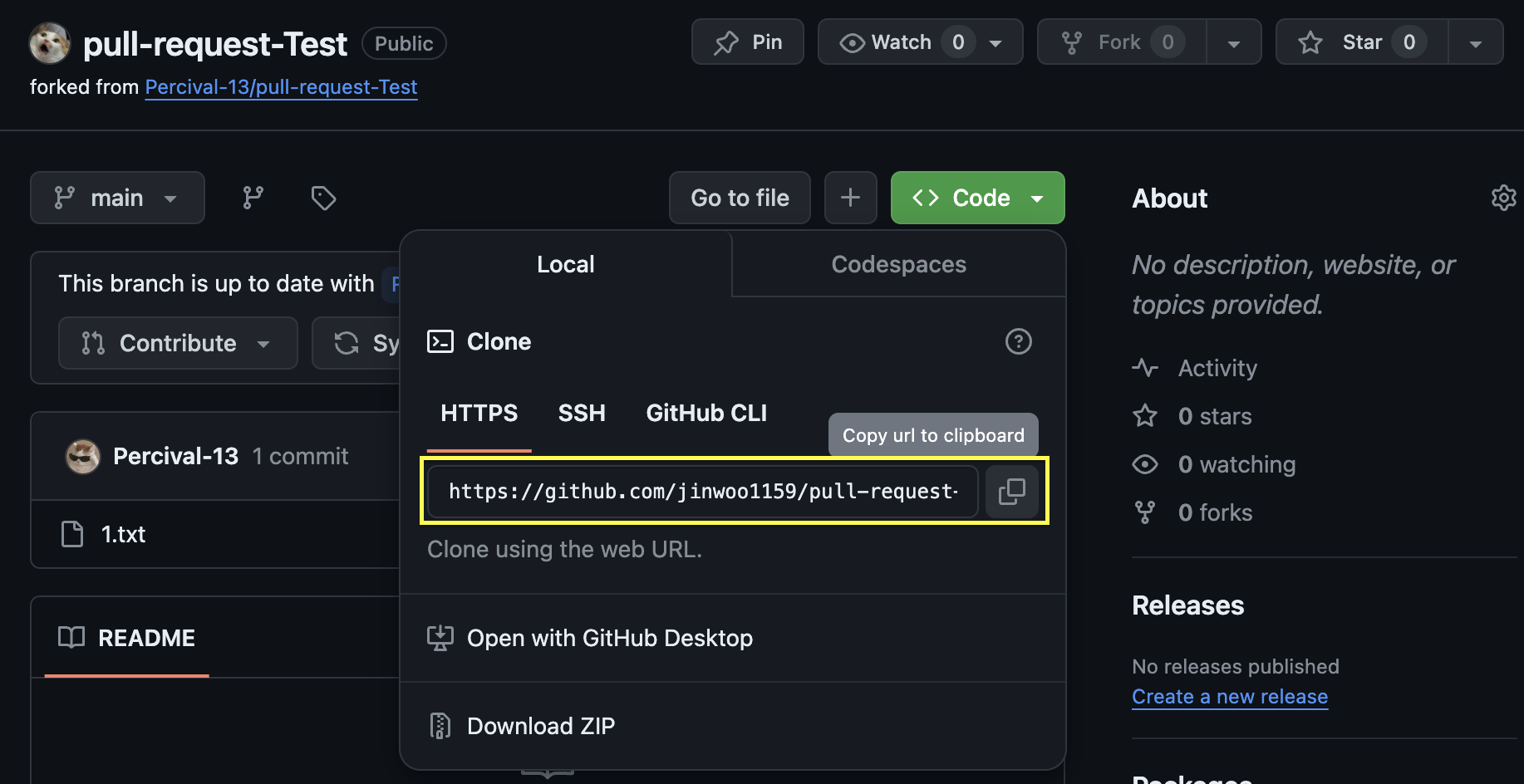
Task: Click the Sync fork button
Action: 356,343
